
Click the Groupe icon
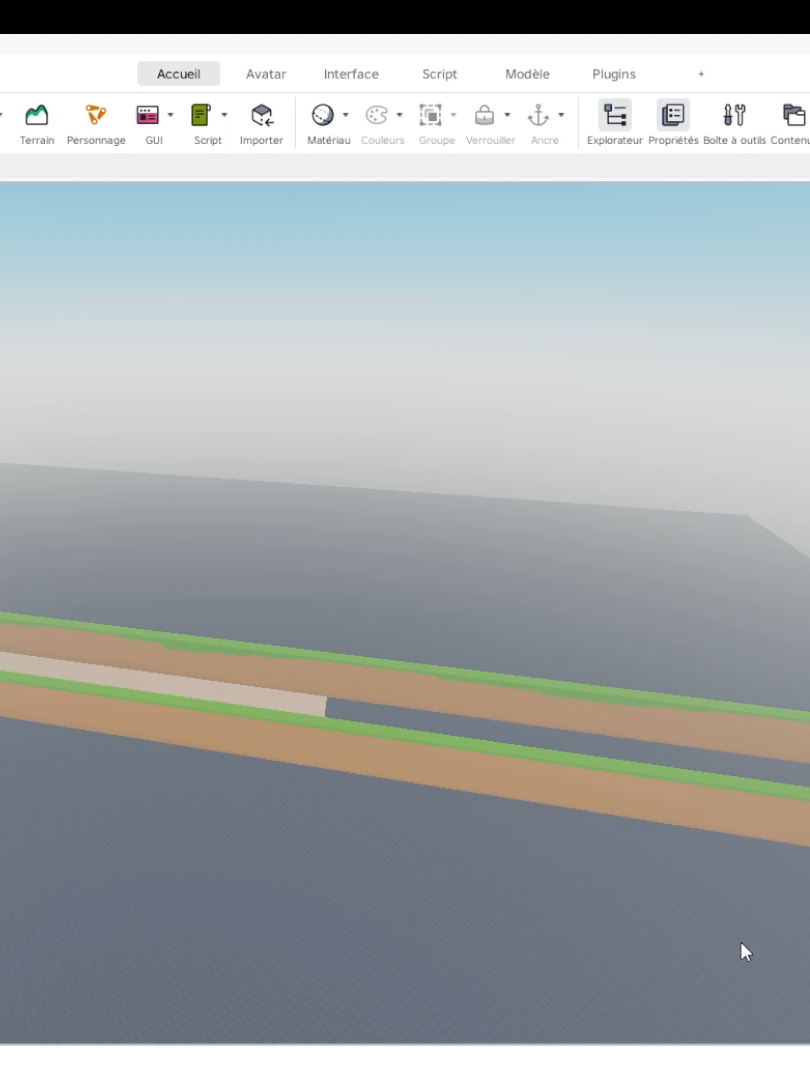[x=430, y=115]
